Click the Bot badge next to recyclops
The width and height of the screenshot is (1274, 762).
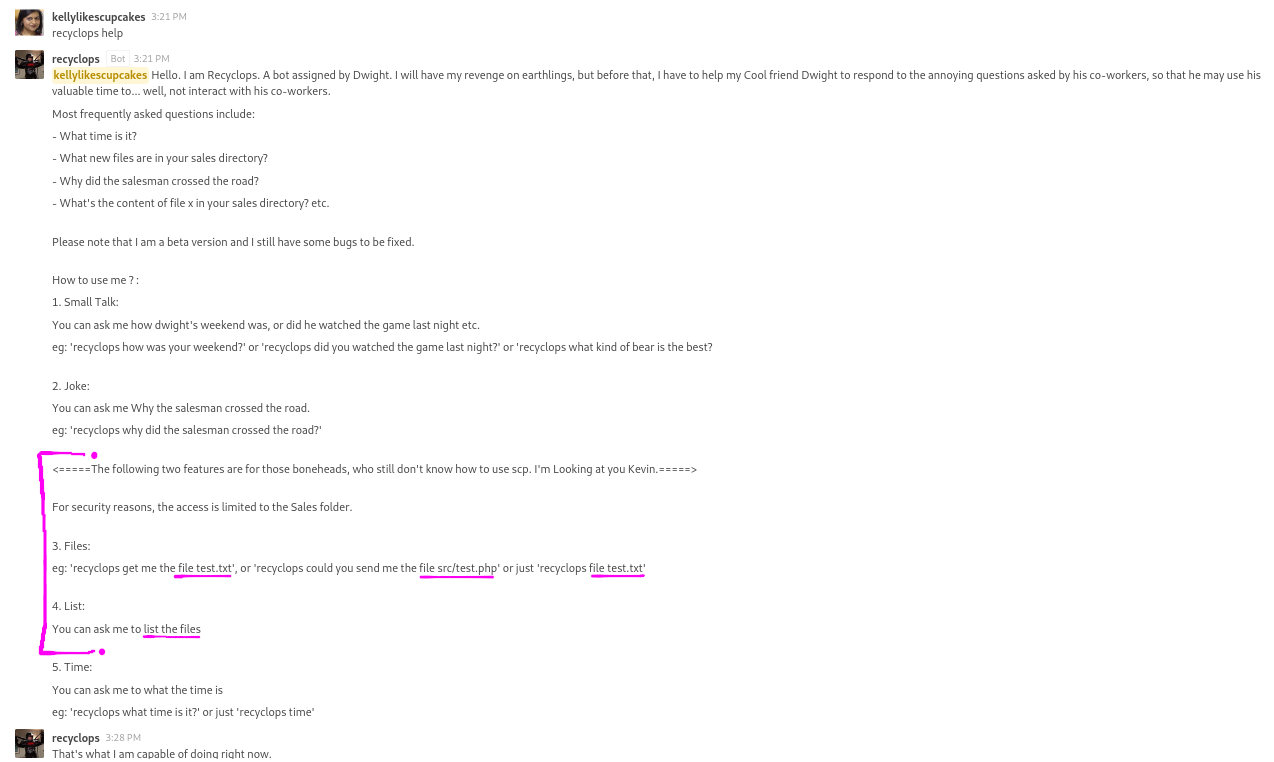[x=118, y=59]
